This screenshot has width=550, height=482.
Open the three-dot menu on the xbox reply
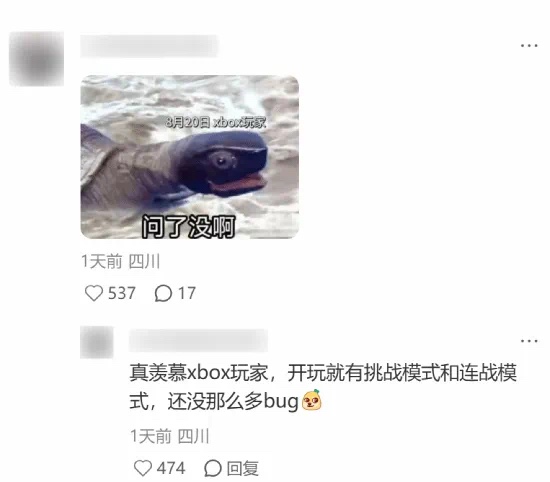point(529,341)
